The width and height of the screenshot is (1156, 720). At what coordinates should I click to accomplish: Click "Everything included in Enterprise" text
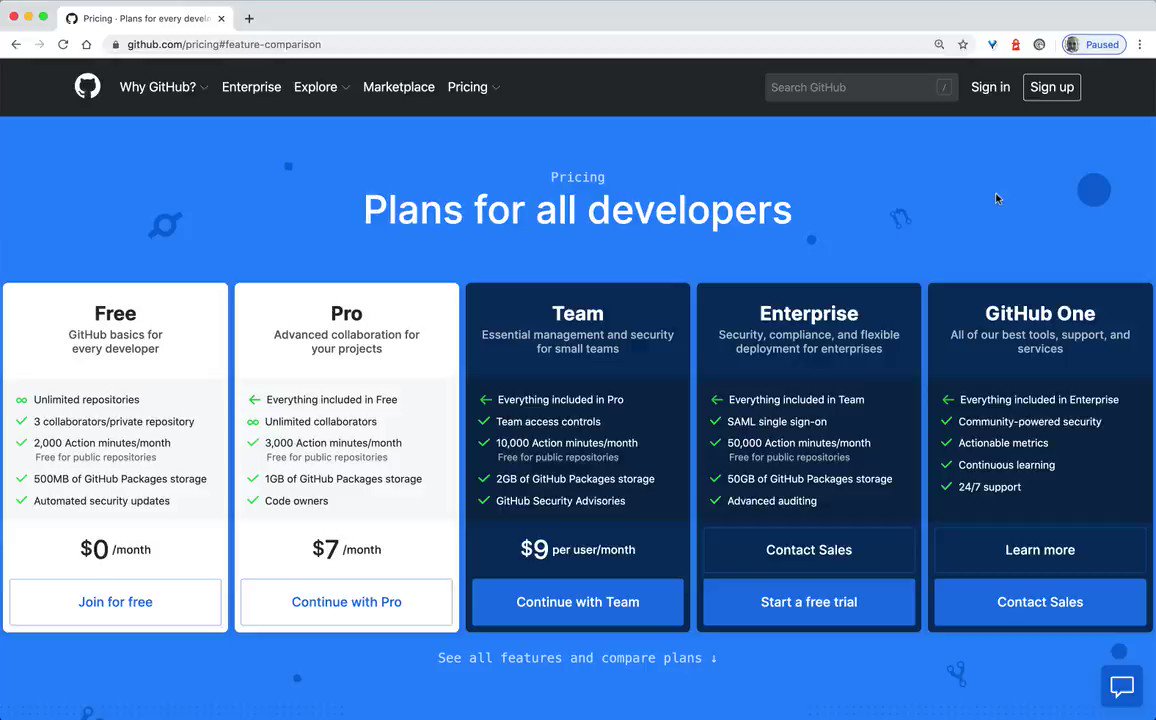(1040, 399)
